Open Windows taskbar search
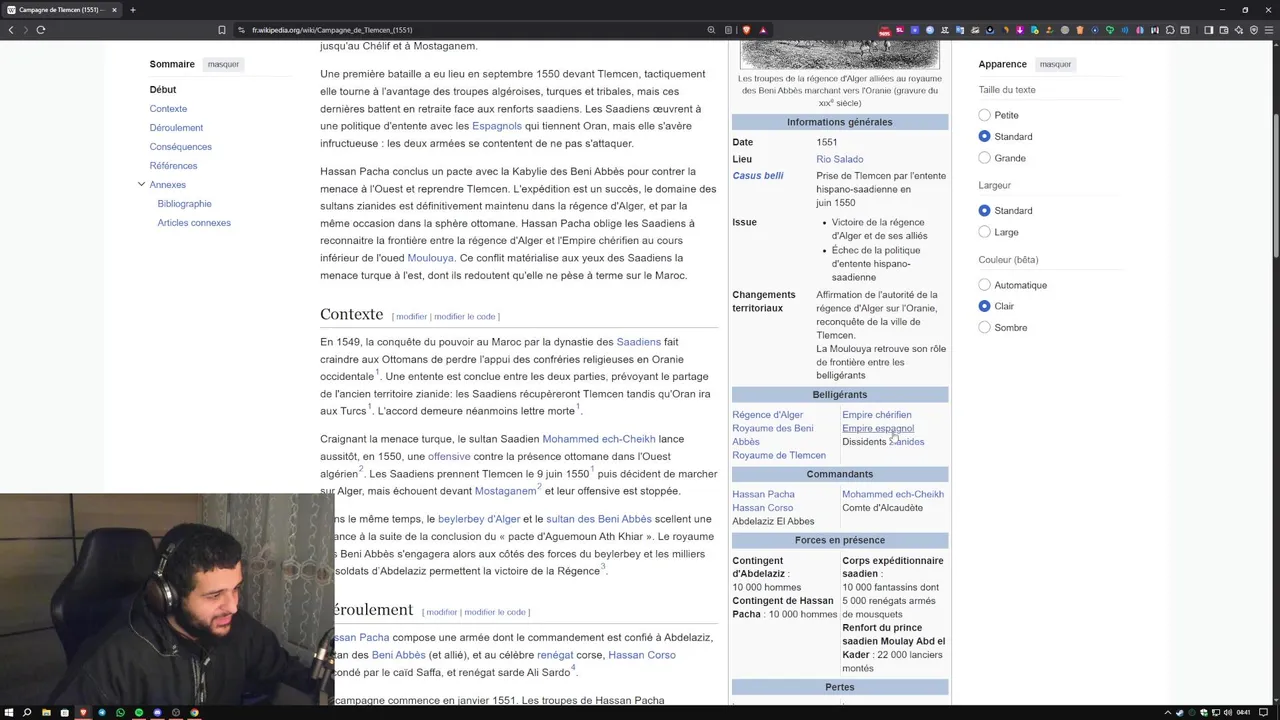Screen dimensions: 1280x720 tap(27, 712)
